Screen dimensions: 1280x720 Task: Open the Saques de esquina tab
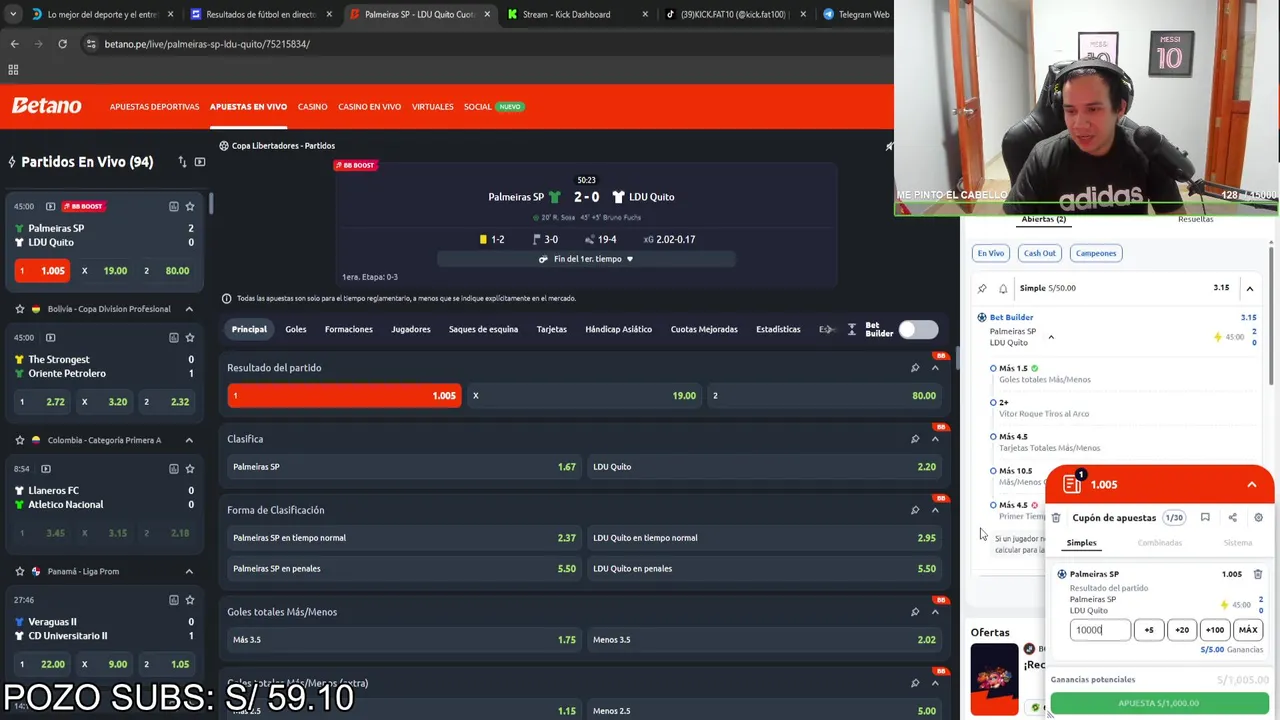483,329
